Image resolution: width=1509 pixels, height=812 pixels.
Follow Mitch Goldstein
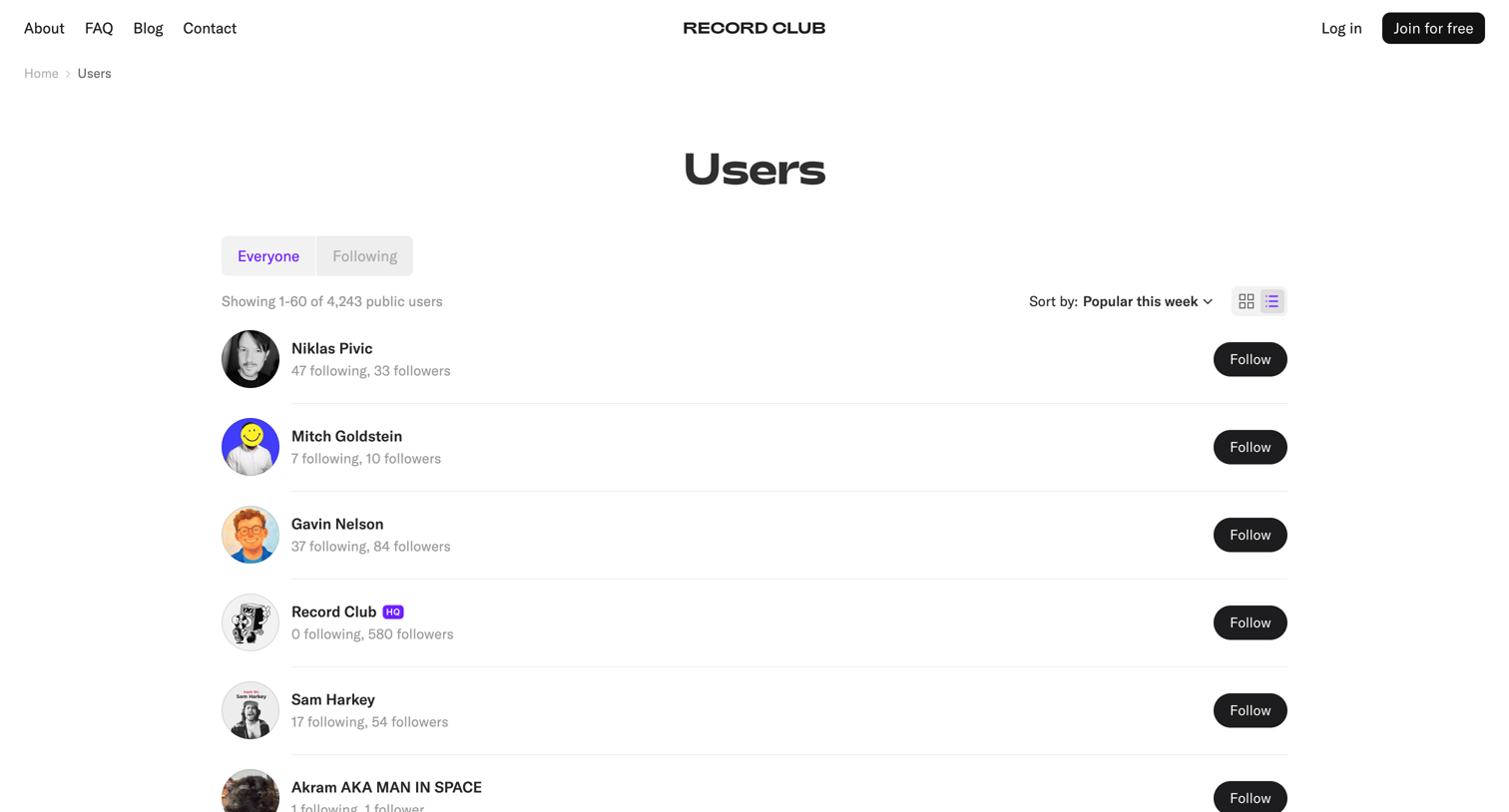point(1250,447)
